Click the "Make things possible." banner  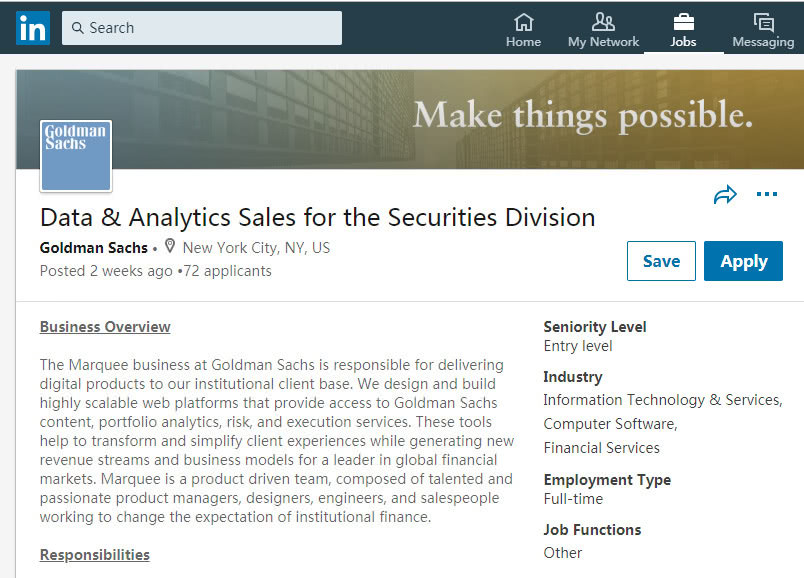[582, 116]
